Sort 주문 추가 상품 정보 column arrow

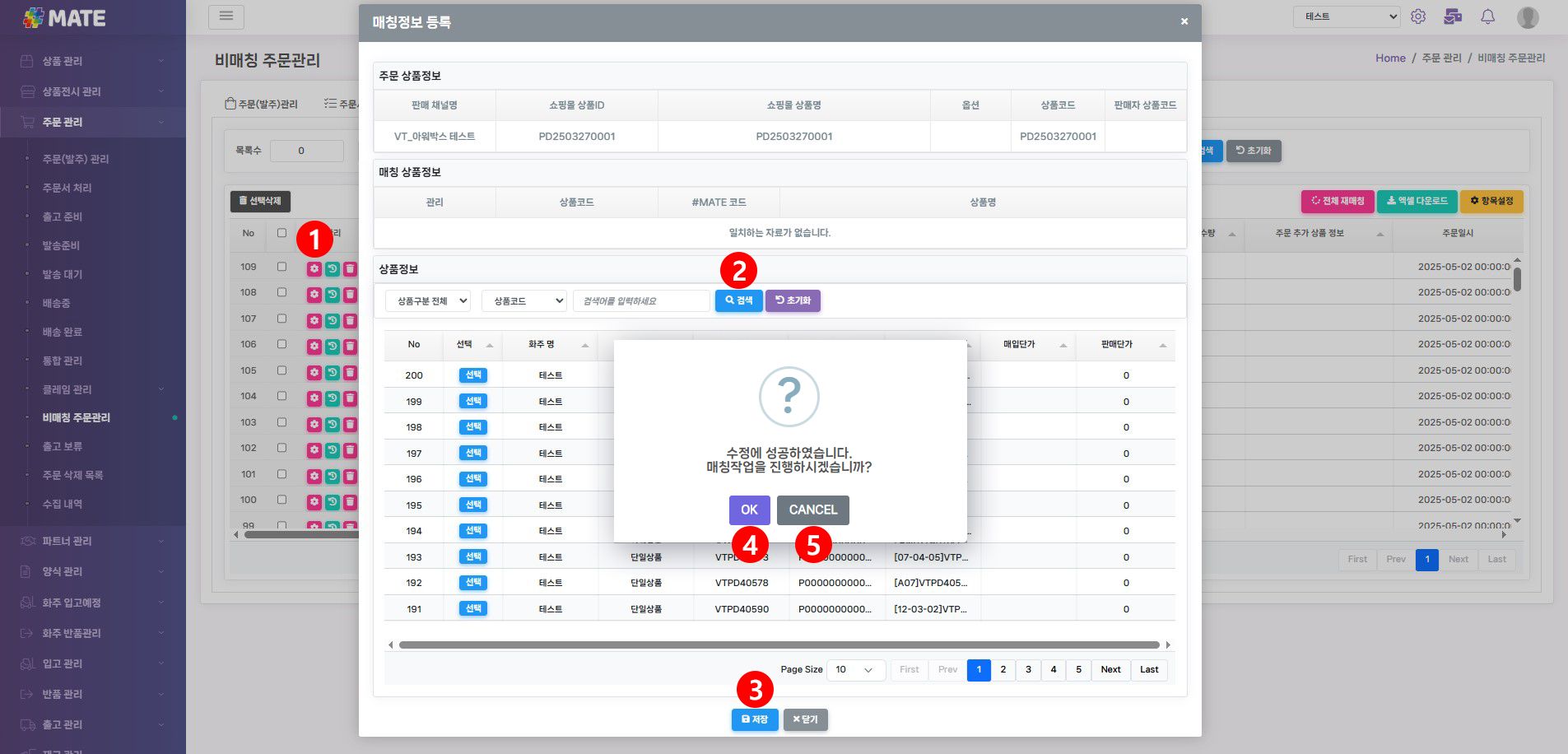(1380, 234)
